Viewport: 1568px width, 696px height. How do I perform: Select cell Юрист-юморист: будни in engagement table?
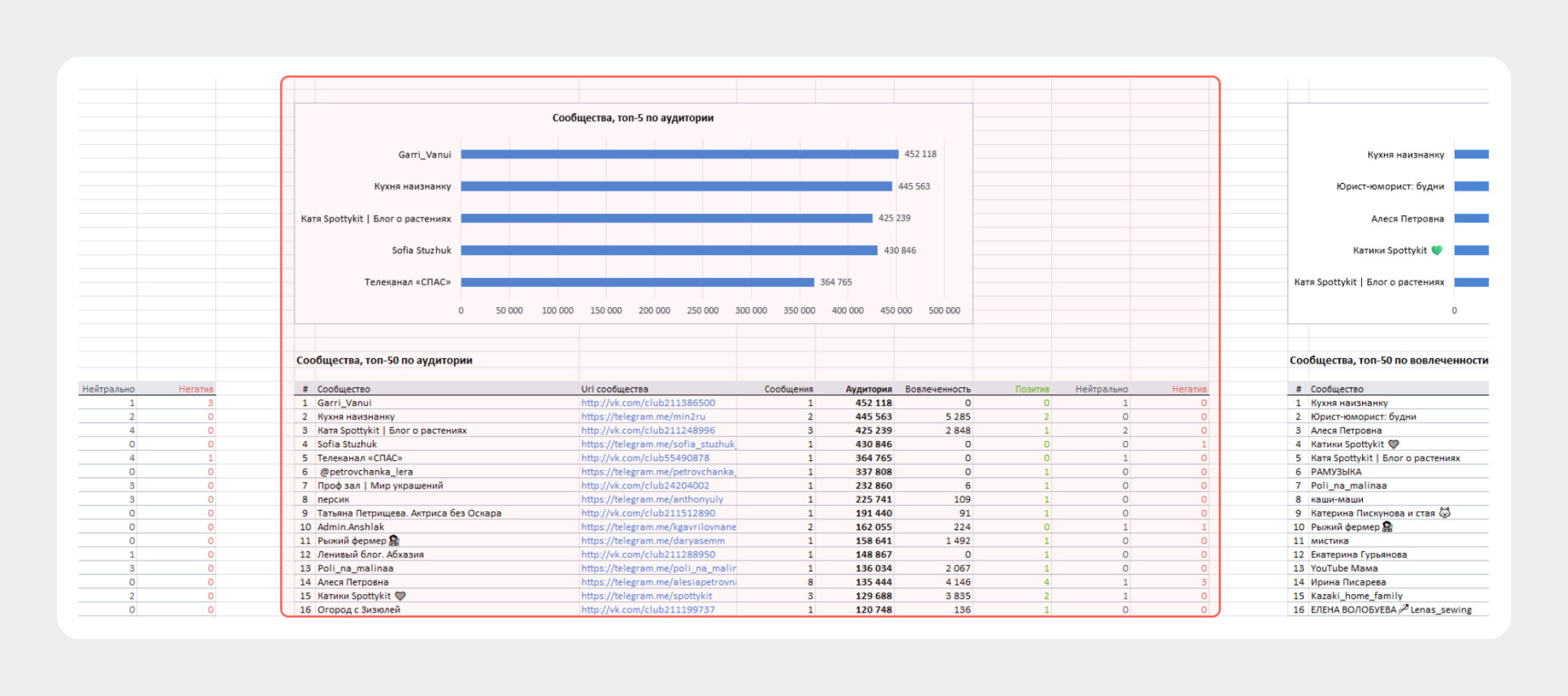1363,417
